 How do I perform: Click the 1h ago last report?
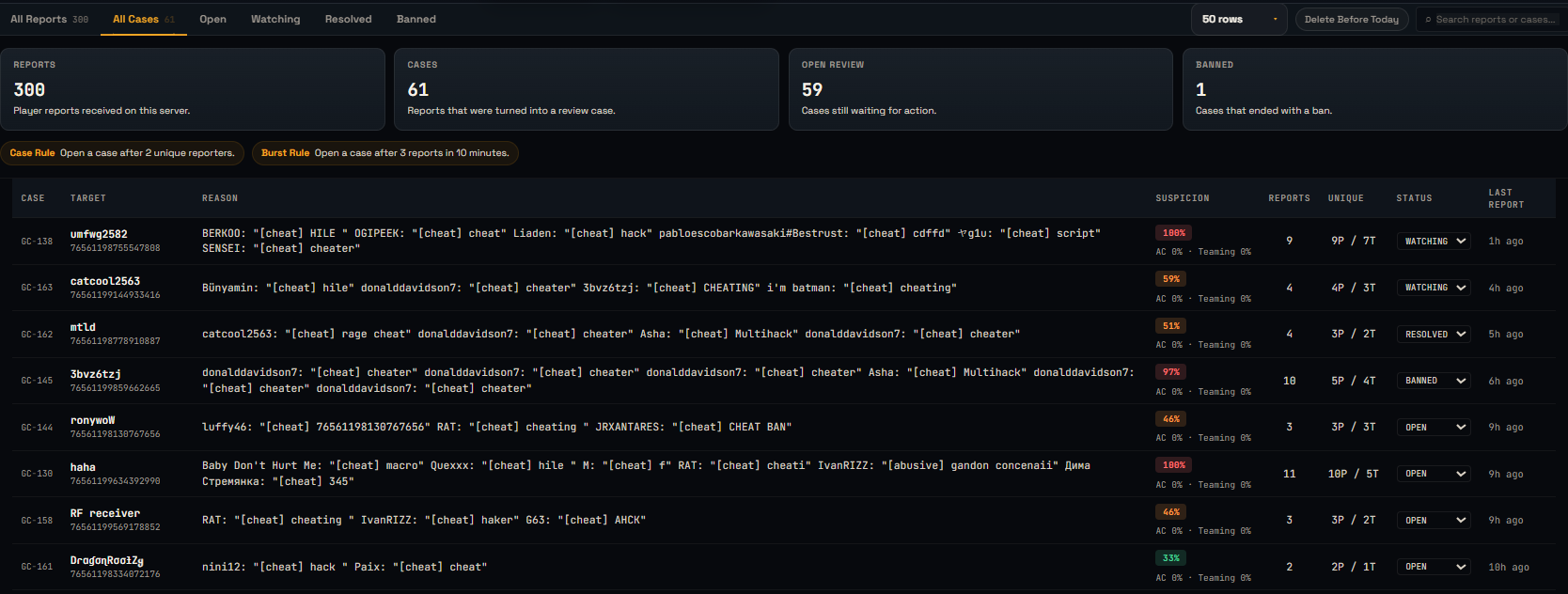[x=1505, y=242]
